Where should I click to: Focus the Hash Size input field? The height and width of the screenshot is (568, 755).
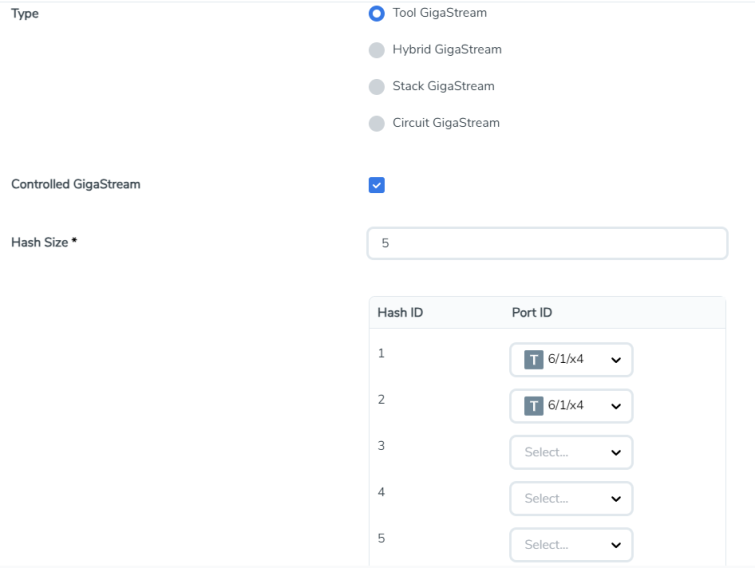pyautogui.click(x=547, y=244)
